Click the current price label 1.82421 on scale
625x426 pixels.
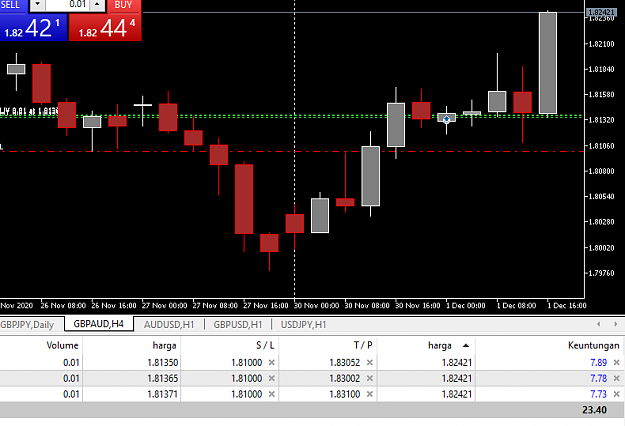pos(601,12)
